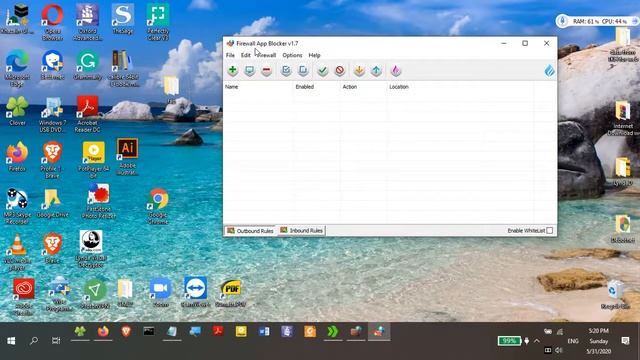Select the Zoom desktop icon

pyautogui.click(x=160, y=293)
